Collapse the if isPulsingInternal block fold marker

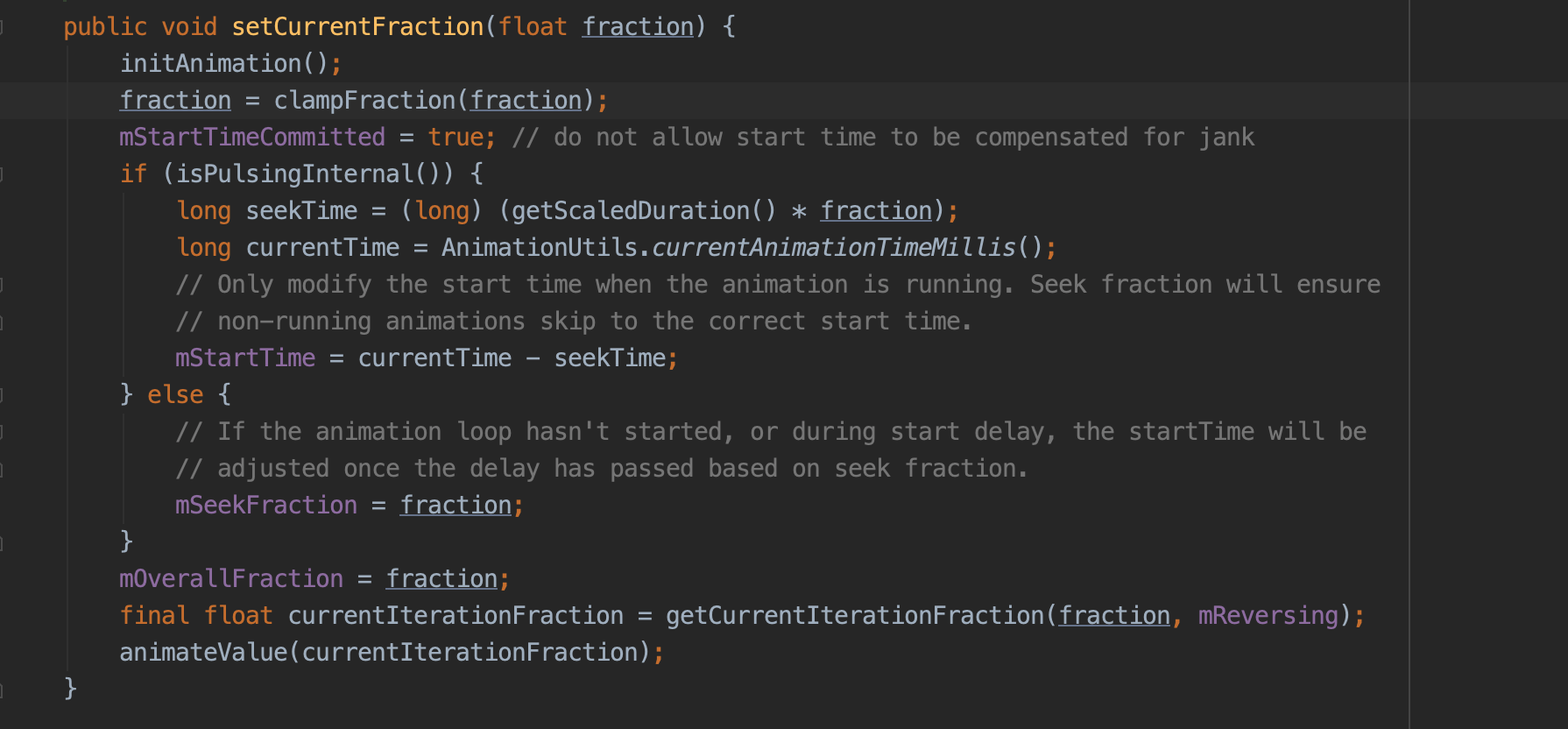point(2,174)
